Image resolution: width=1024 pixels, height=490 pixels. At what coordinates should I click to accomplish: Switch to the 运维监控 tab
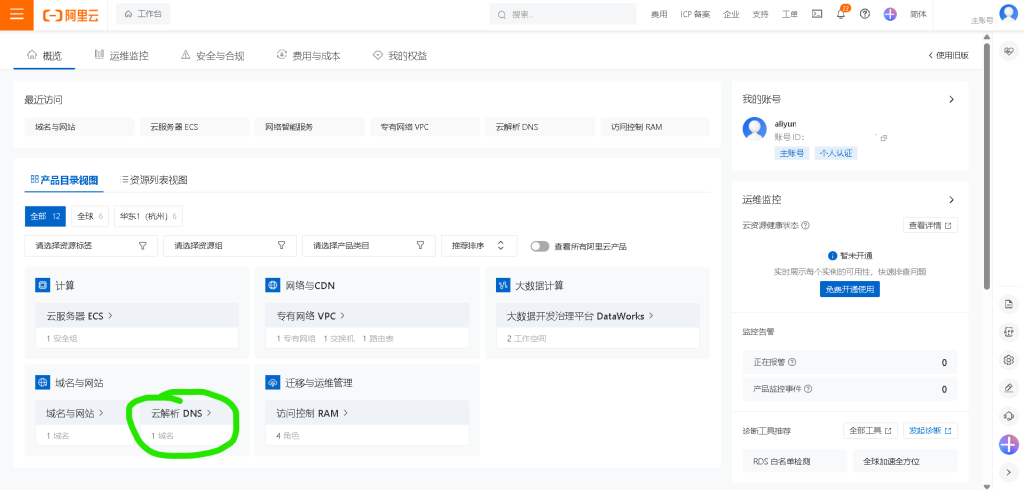pyautogui.click(x=121, y=56)
